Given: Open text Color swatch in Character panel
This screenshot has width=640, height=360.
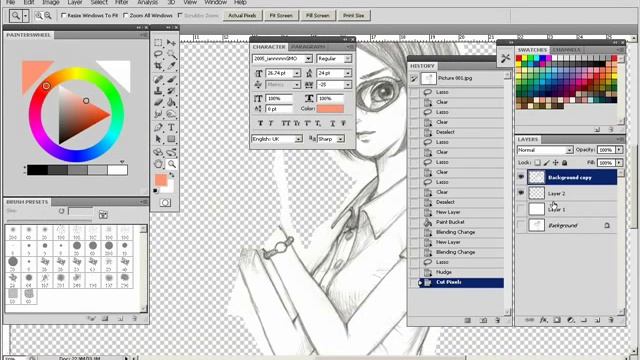Looking at the screenshot, I should click(x=330, y=109).
